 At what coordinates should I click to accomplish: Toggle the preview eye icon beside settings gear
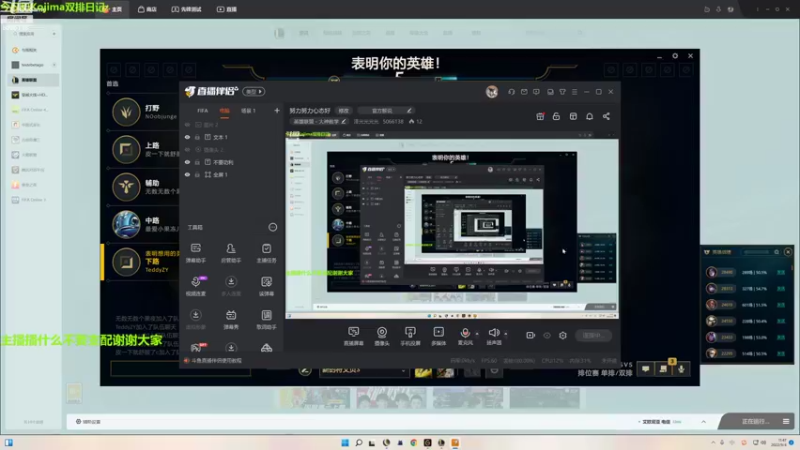point(547,335)
